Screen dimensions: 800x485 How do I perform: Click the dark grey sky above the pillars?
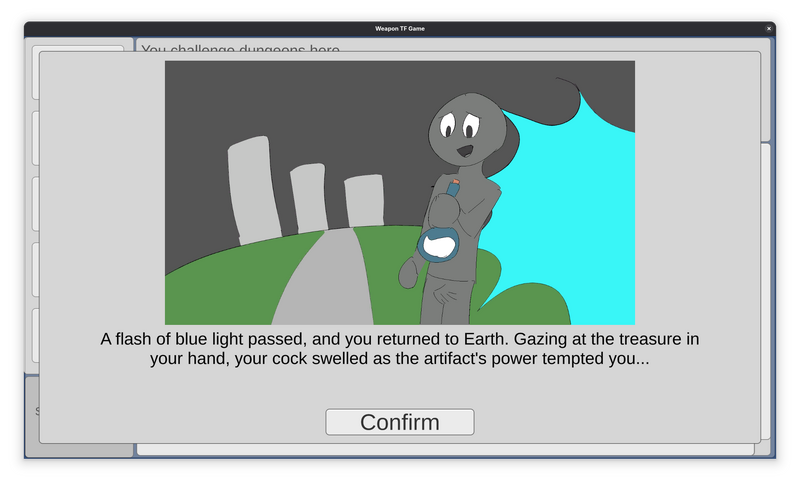[x=300, y=100]
